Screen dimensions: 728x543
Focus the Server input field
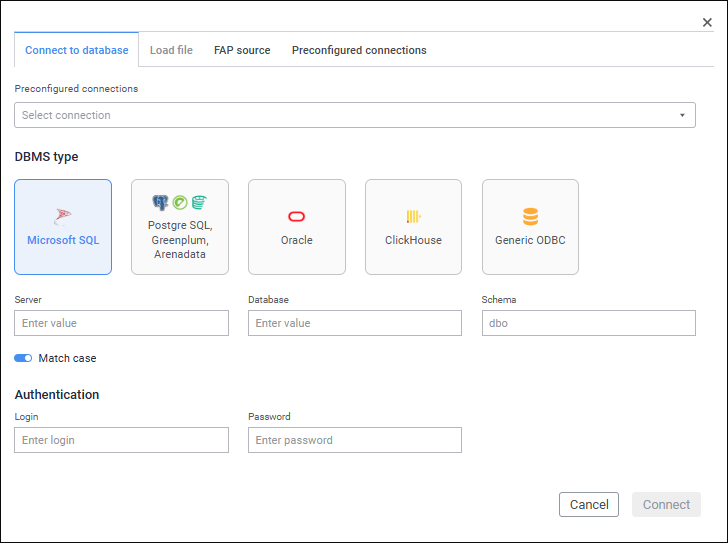pyautogui.click(x=121, y=323)
